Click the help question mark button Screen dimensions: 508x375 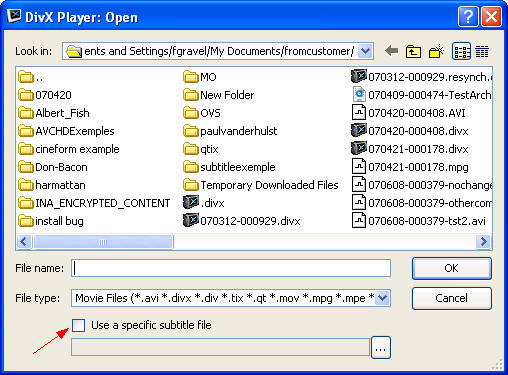[468, 16]
